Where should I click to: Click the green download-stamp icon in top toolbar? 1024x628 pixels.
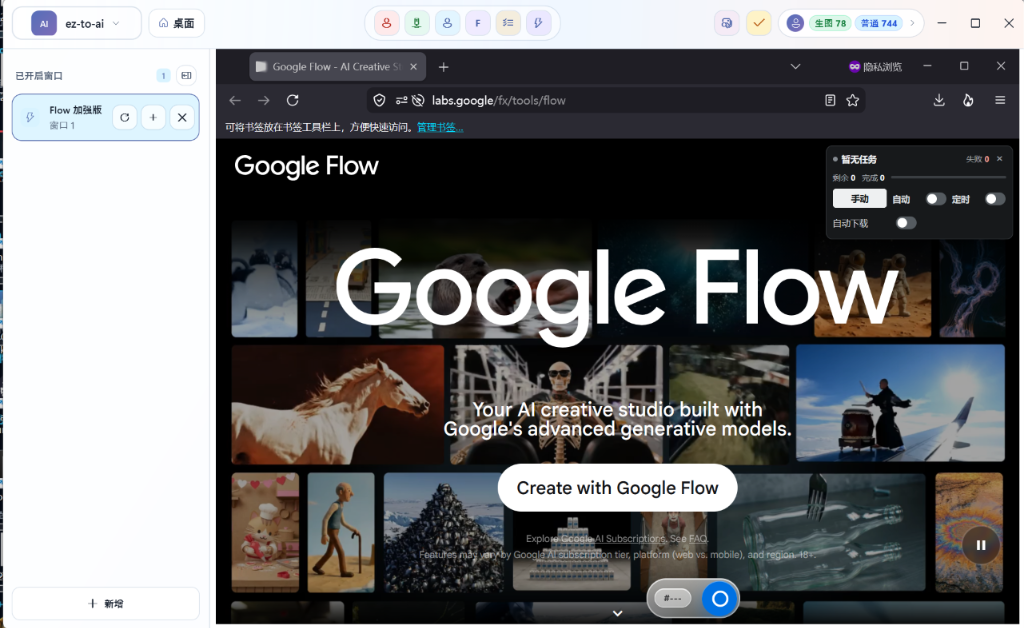coord(417,24)
